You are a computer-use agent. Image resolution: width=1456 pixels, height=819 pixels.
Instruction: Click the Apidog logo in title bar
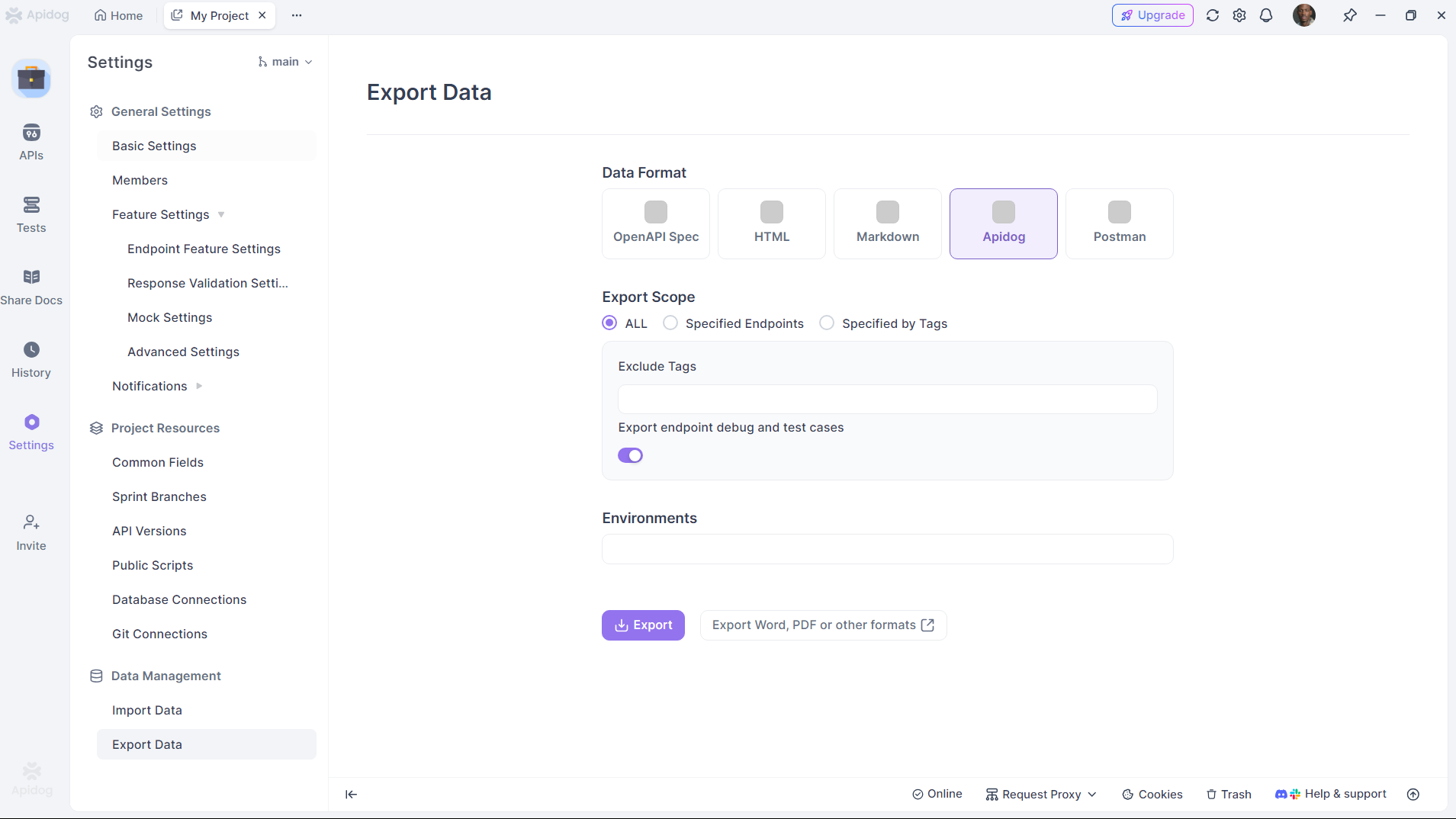(37, 15)
